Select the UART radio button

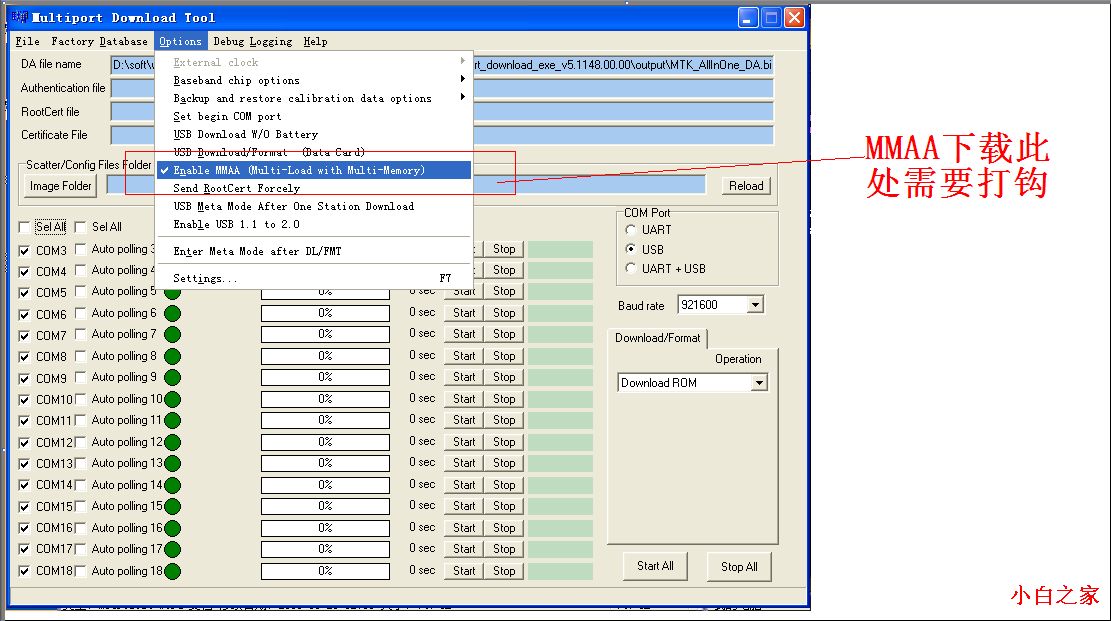point(631,230)
